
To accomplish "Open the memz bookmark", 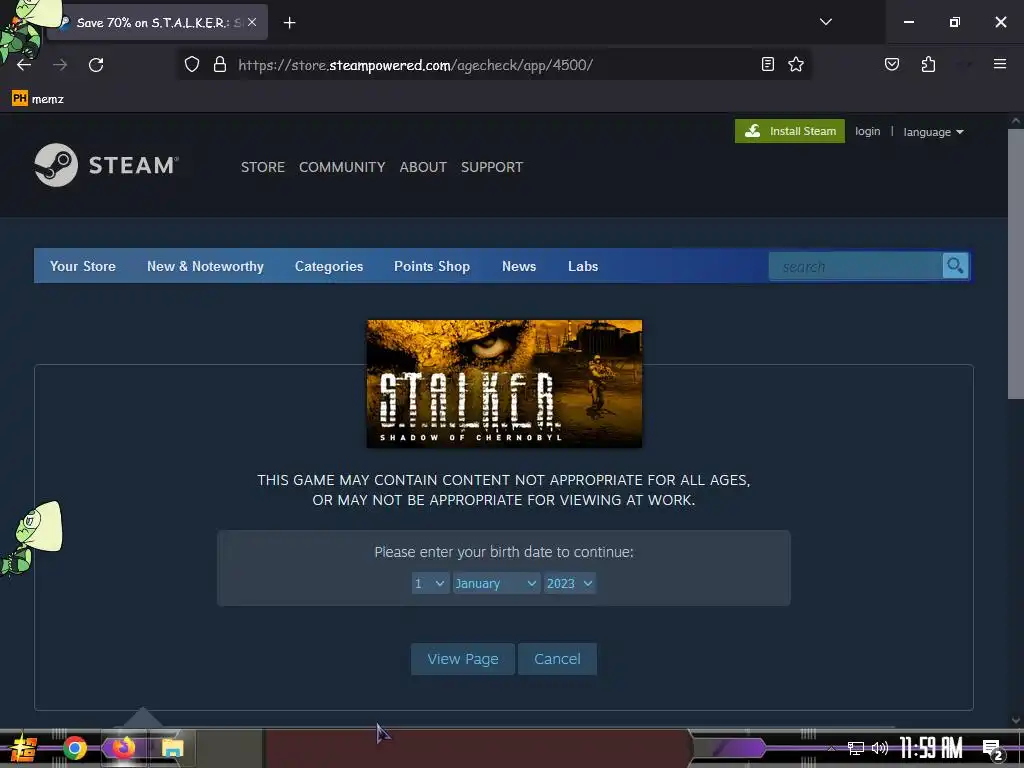I will pos(38,99).
